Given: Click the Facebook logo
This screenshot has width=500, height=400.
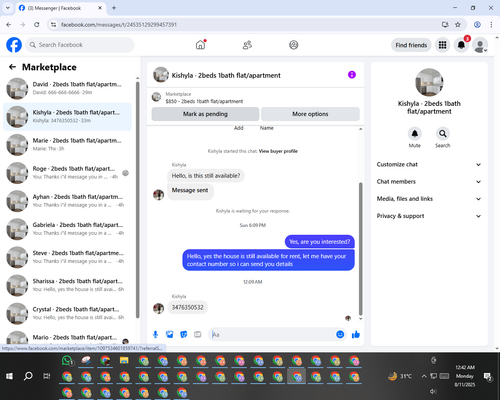Looking at the screenshot, I should click(14, 45).
